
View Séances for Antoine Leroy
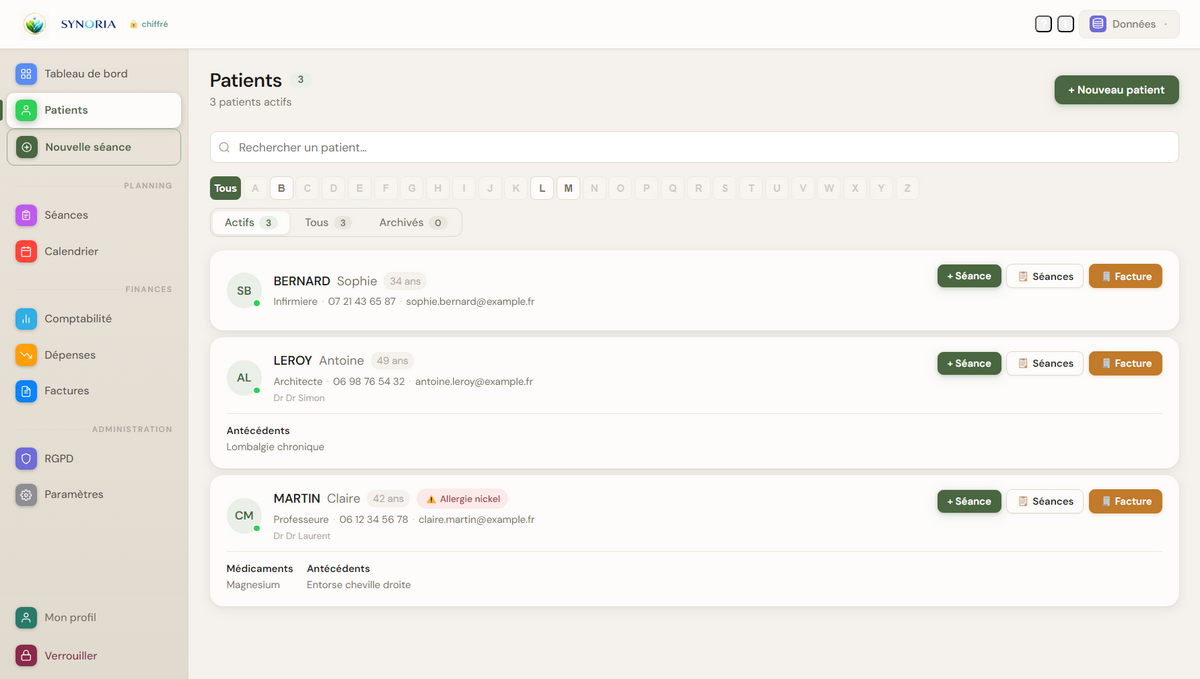[1045, 363]
